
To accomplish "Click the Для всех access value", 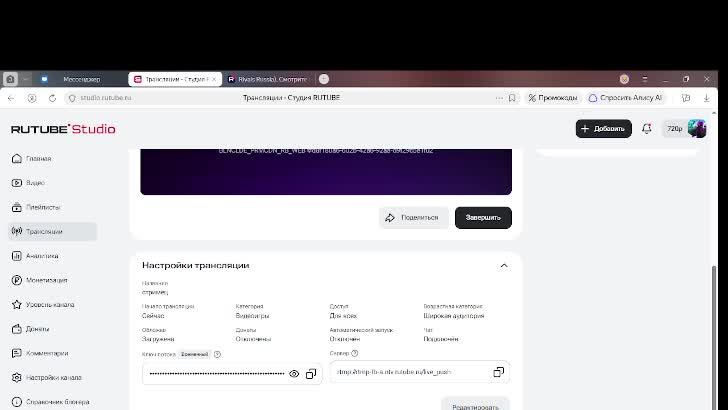I will (x=343, y=316).
